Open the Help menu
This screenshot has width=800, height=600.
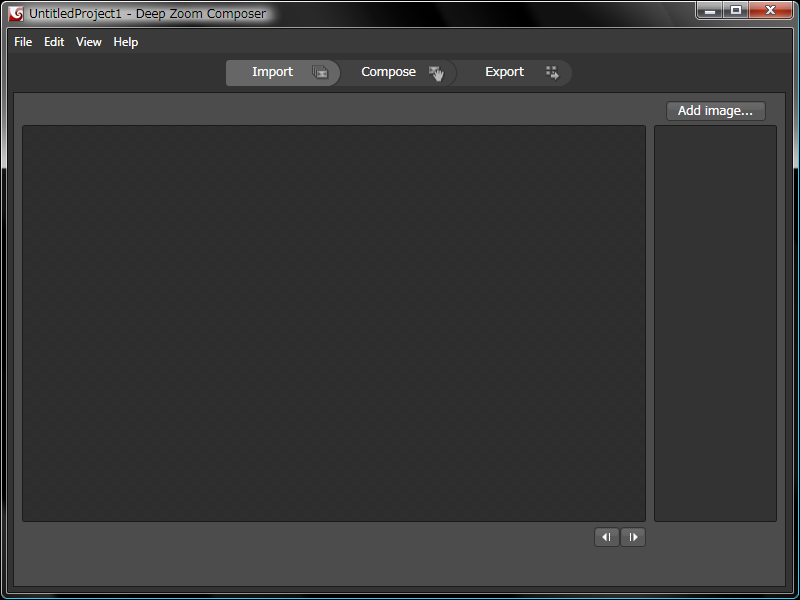point(126,42)
